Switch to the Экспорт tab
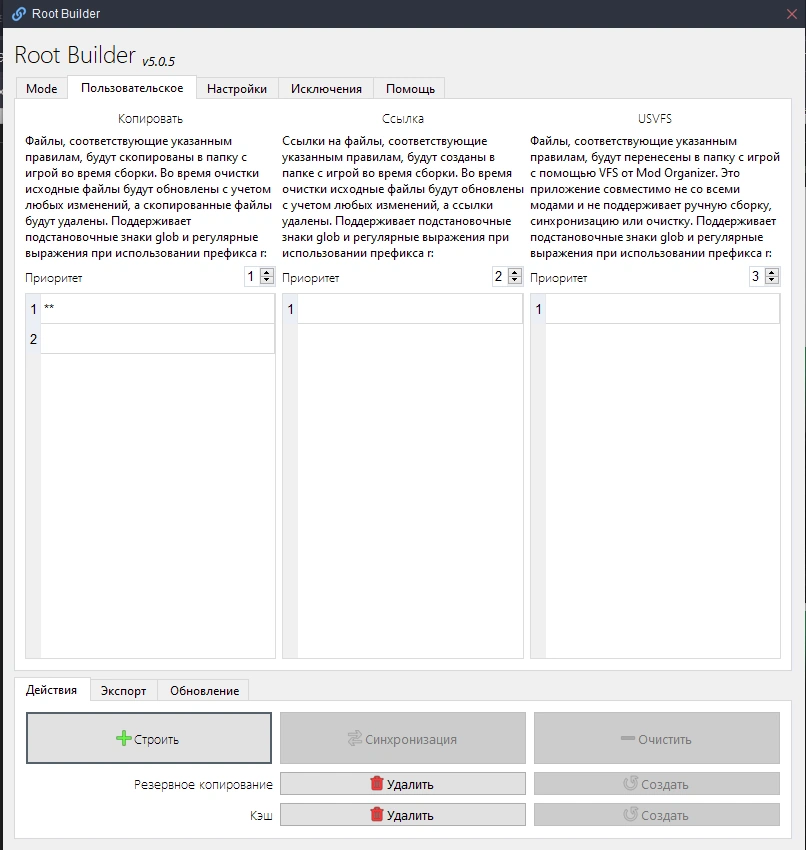Screen dimensions: 806x850 click(124, 691)
